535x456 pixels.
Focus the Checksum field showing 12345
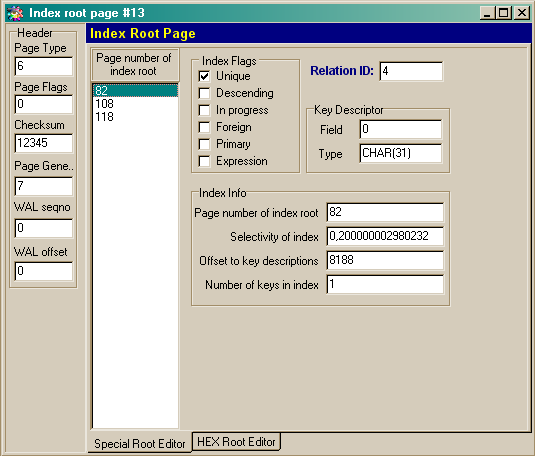(44, 143)
